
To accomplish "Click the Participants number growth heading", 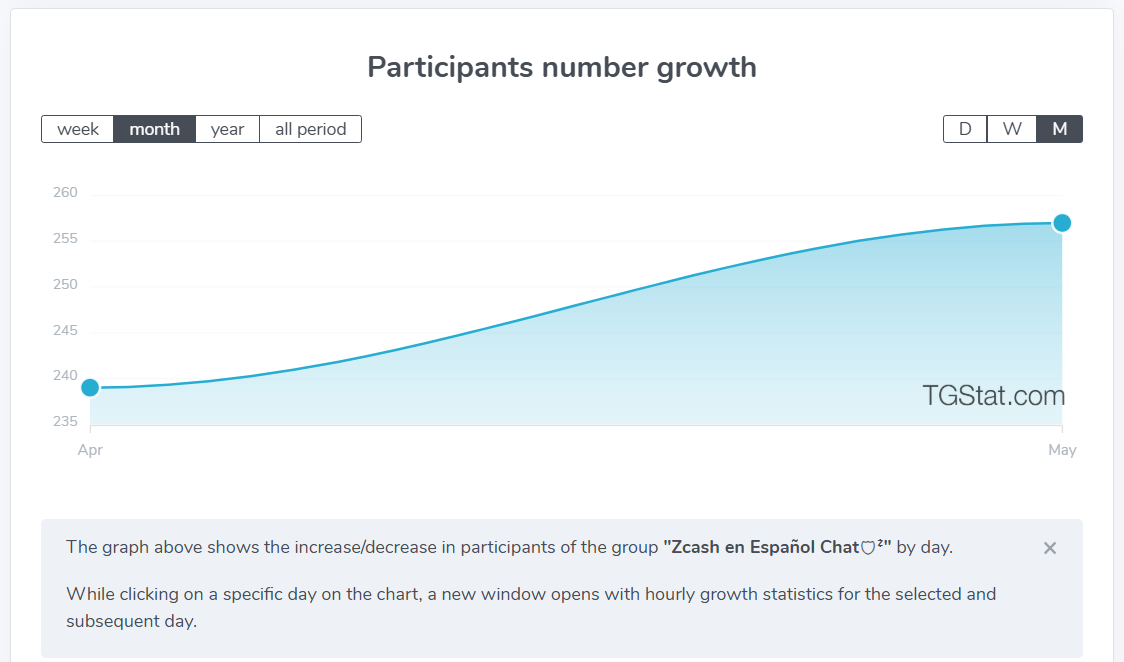I will [562, 67].
